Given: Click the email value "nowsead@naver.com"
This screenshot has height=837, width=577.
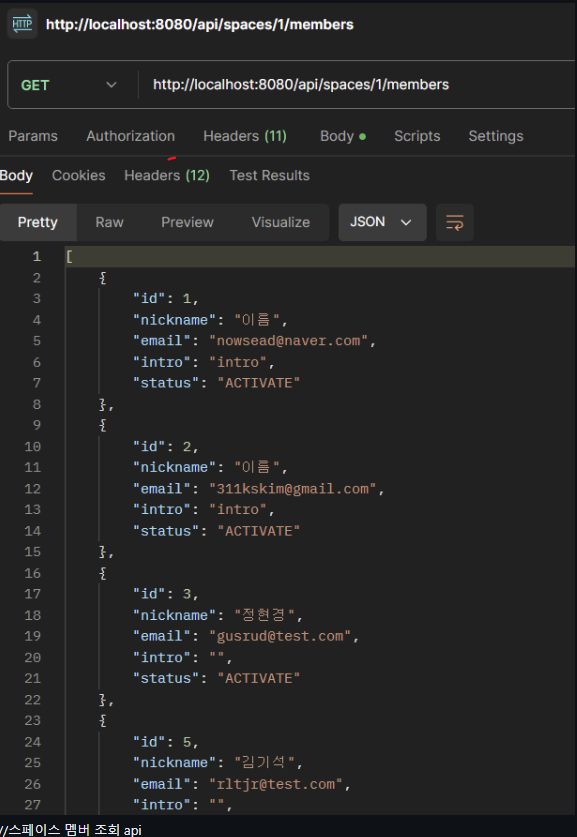Looking at the screenshot, I should pyautogui.click(x=289, y=341).
